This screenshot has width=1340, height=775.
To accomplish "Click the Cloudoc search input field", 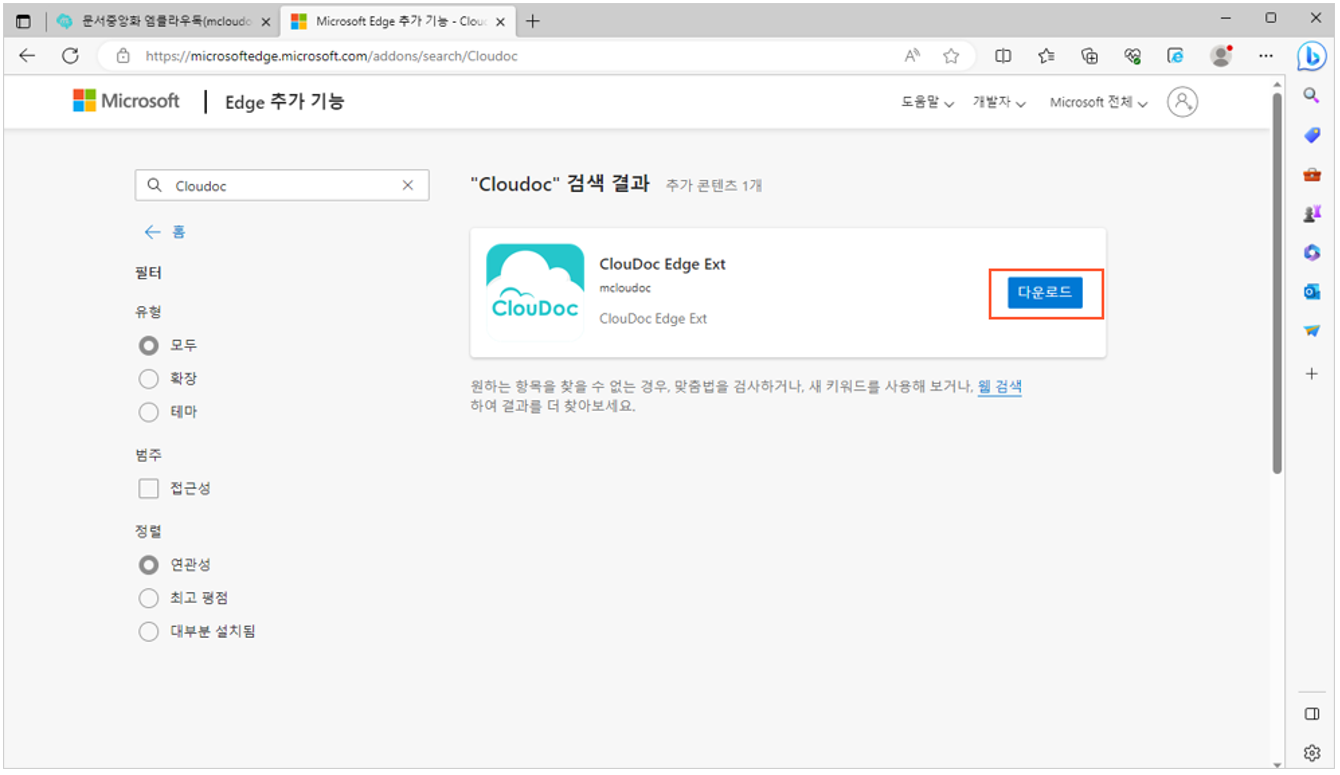I will click(282, 186).
